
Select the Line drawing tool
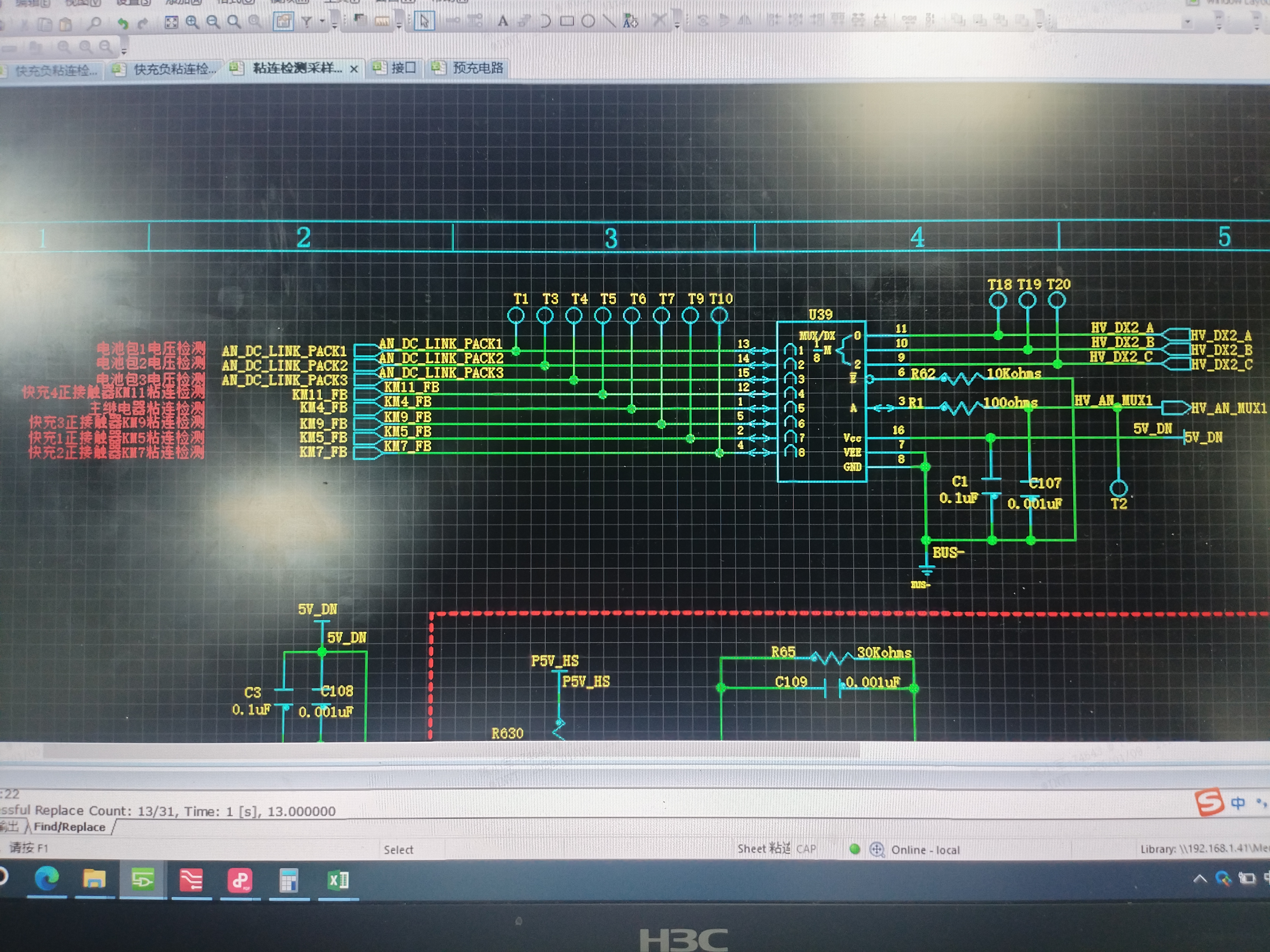[x=609, y=21]
